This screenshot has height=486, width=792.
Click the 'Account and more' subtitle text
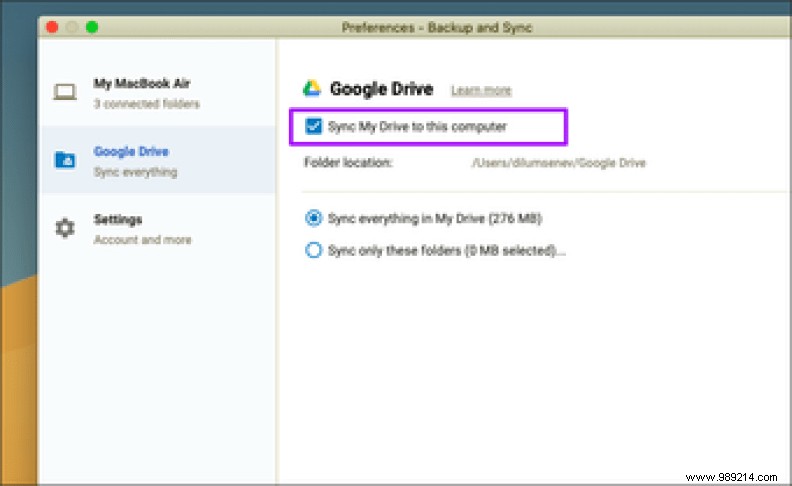[142, 240]
